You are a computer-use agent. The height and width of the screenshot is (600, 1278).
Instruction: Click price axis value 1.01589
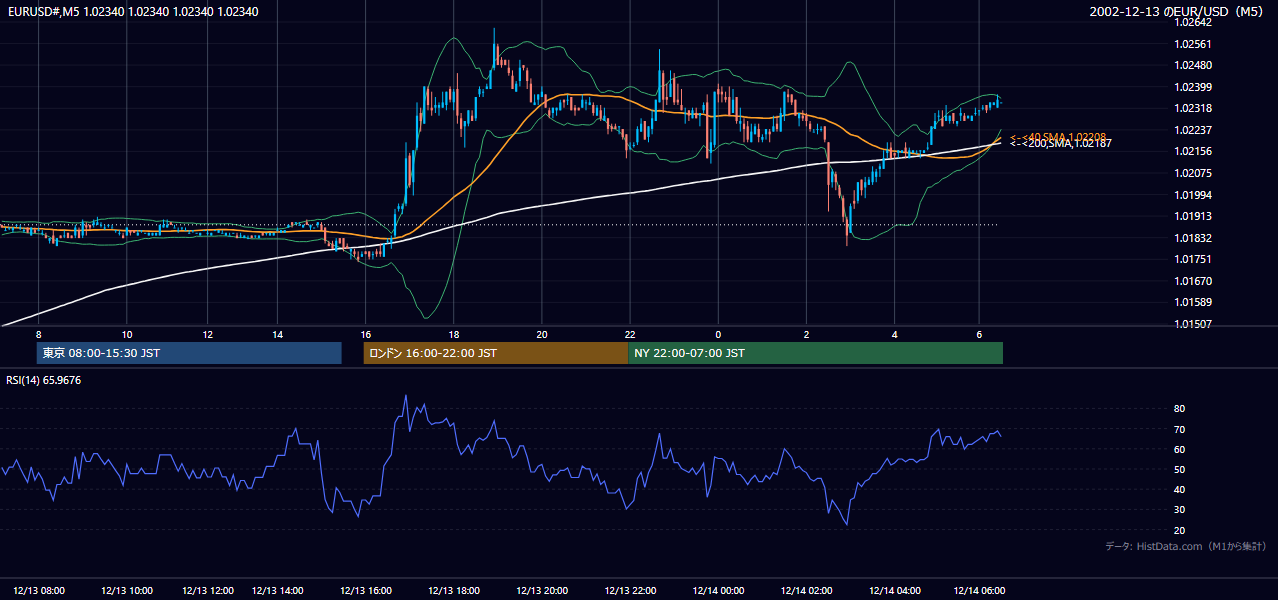click(1194, 302)
